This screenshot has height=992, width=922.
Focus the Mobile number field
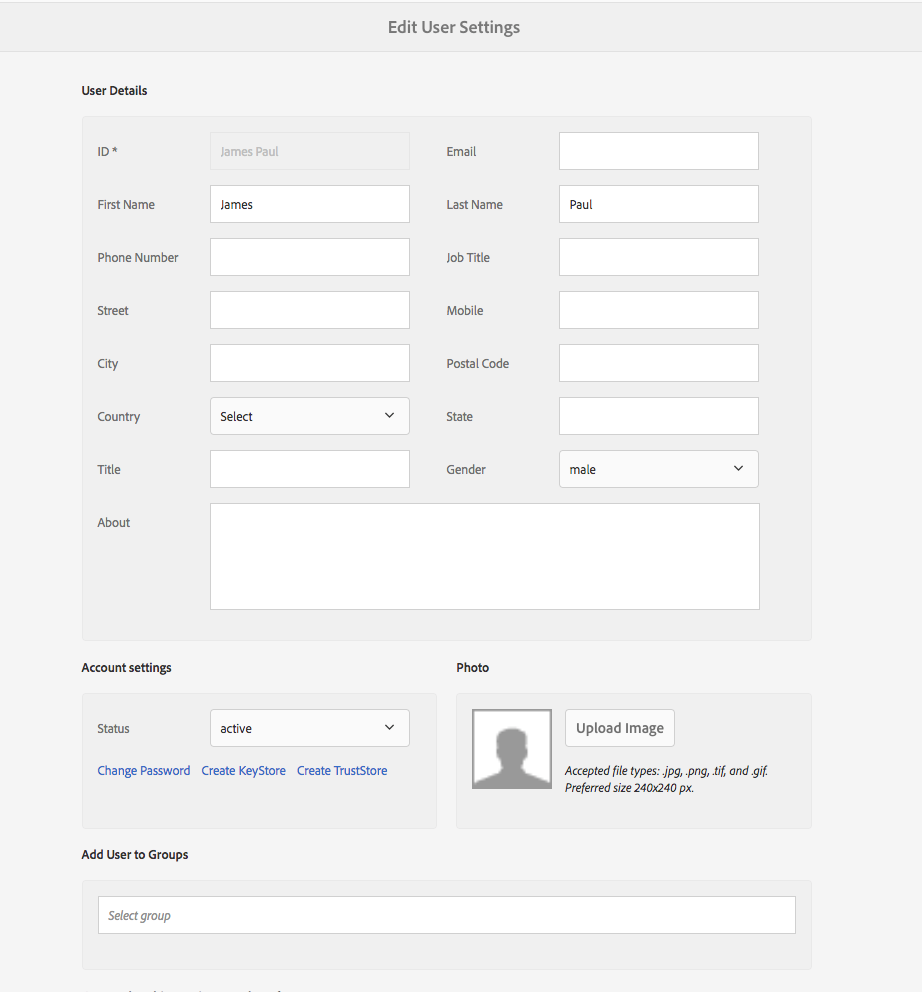658,310
